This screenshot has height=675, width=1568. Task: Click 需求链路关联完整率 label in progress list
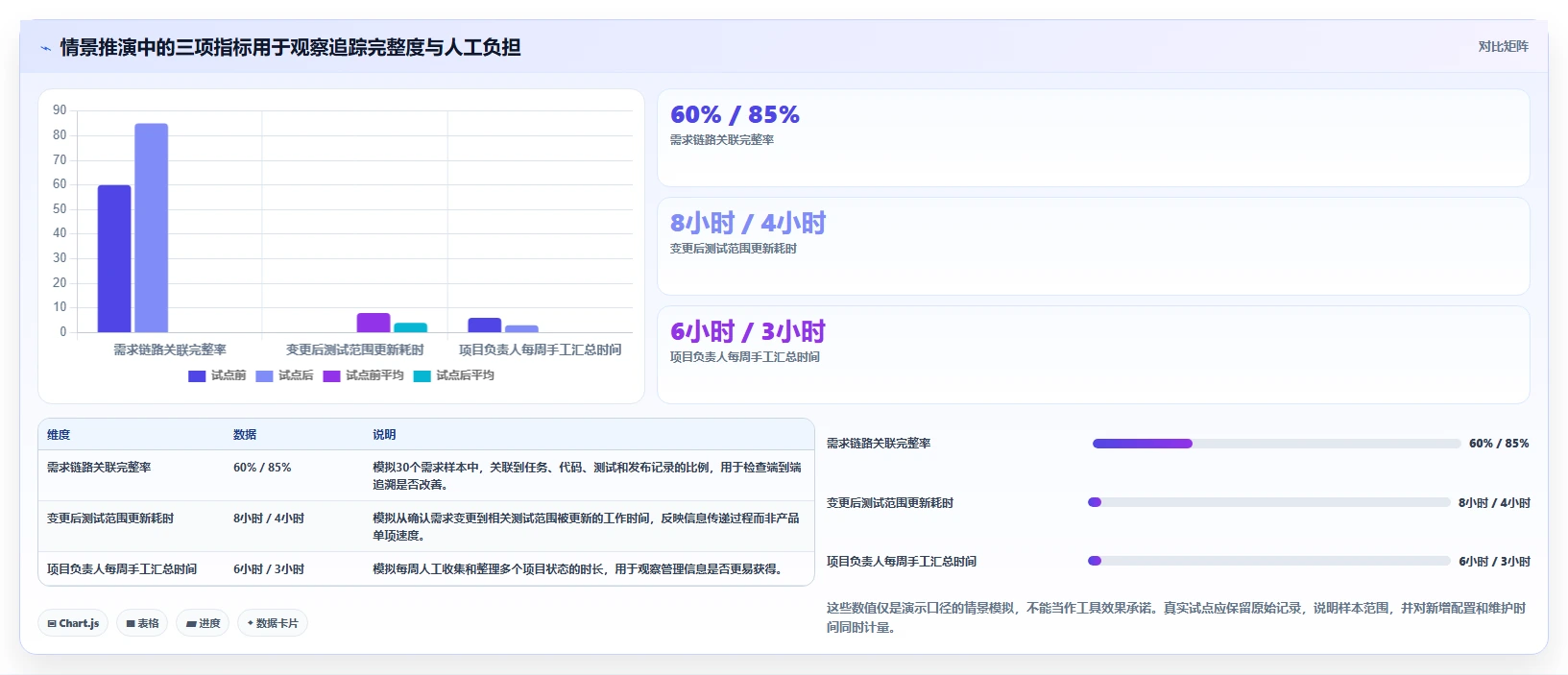click(879, 444)
